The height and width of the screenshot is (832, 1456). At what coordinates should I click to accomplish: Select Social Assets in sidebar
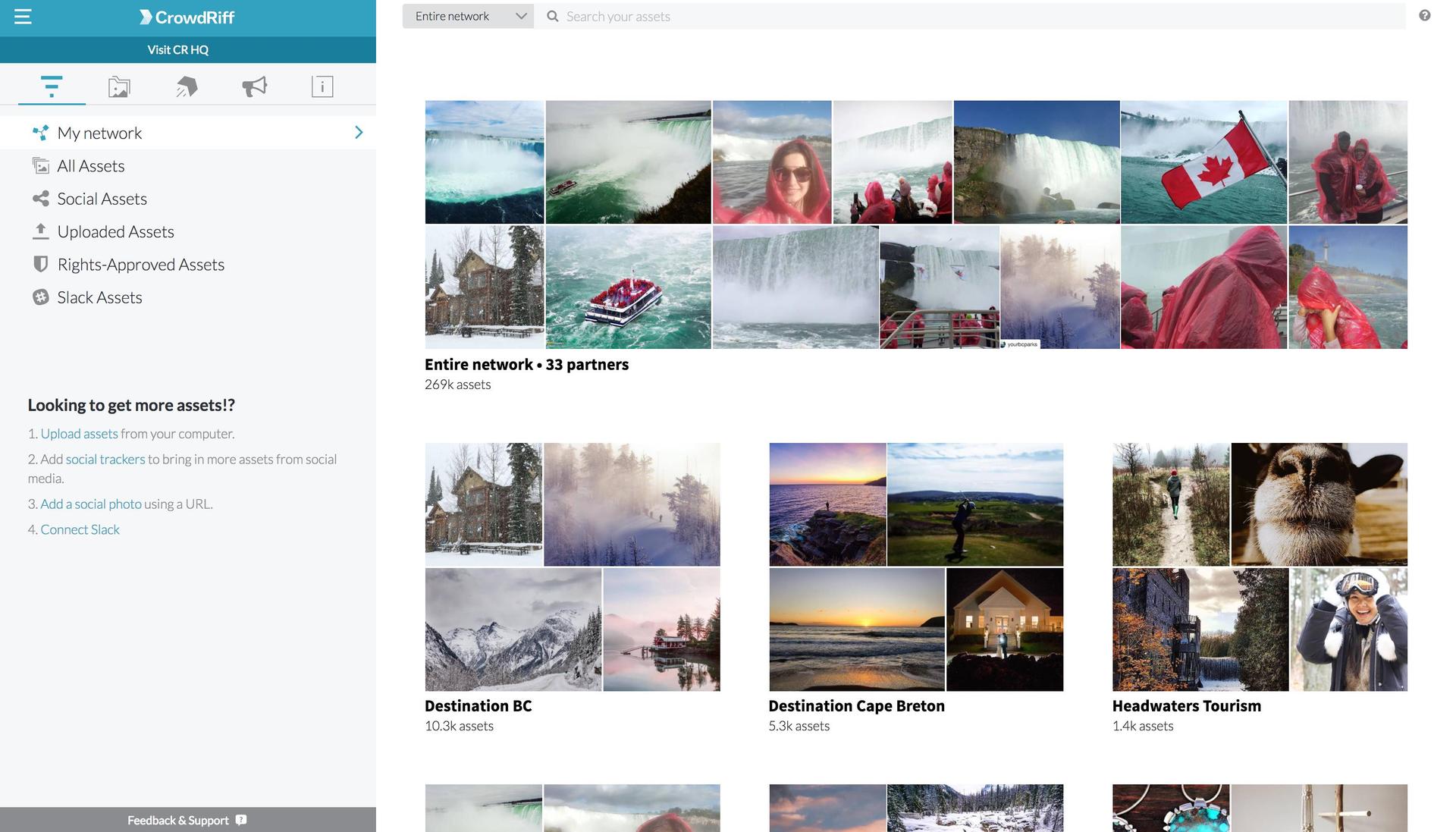click(x=188, y=199)
